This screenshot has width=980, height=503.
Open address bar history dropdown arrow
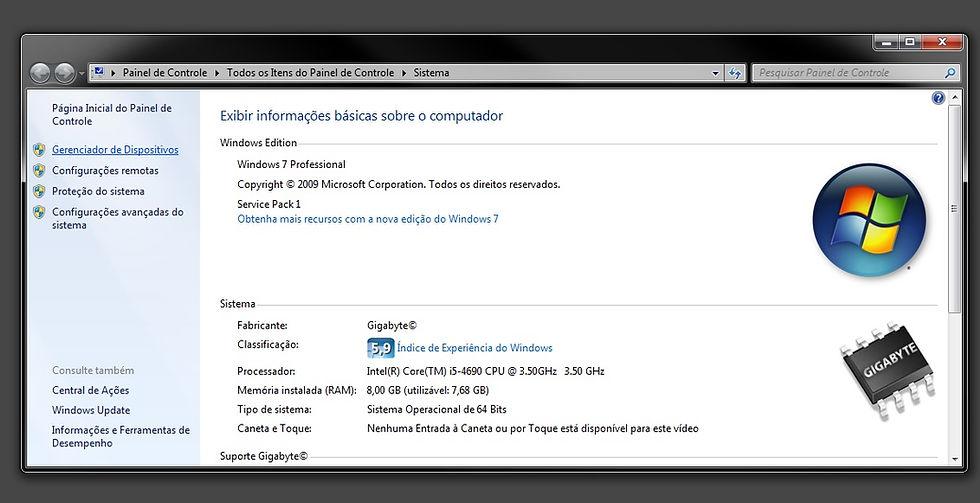716,73
